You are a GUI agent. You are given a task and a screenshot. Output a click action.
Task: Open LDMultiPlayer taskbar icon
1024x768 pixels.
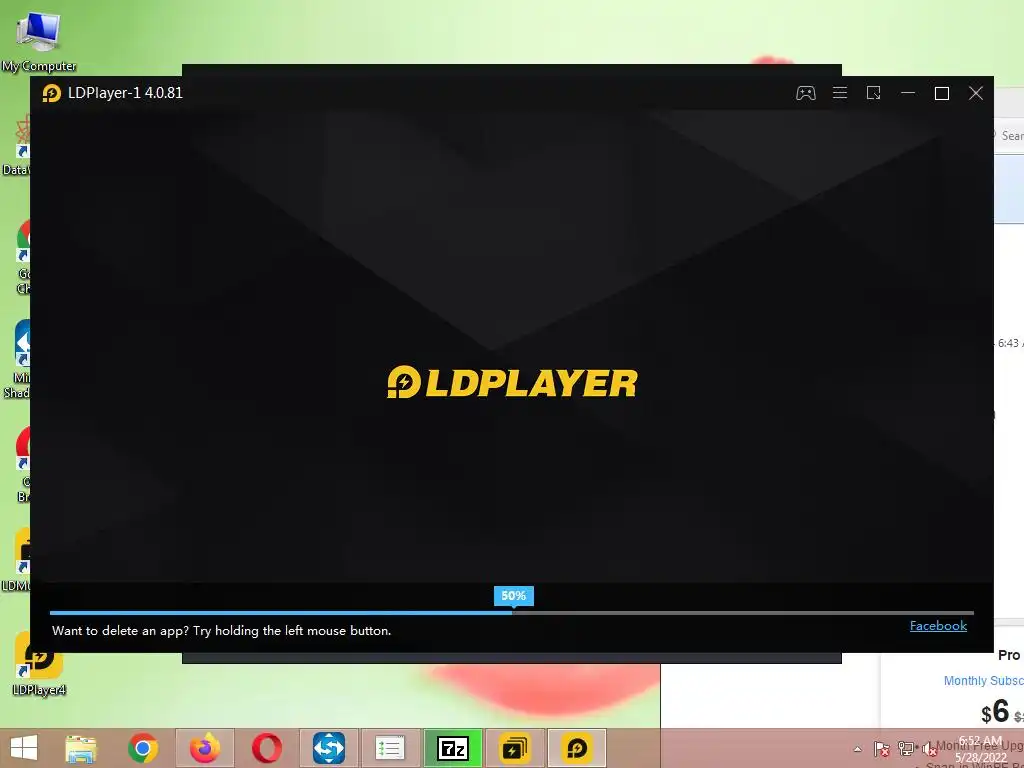coord(515,748)
